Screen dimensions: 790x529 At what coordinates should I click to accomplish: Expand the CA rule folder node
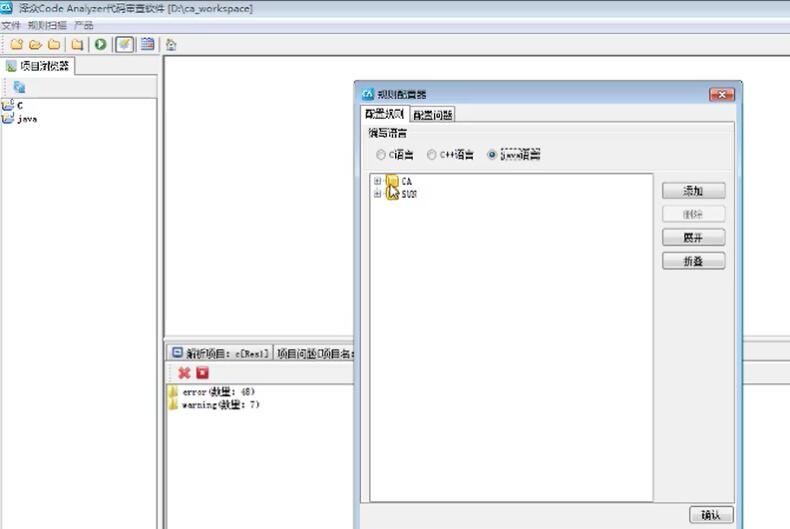[x=377, y=181]
